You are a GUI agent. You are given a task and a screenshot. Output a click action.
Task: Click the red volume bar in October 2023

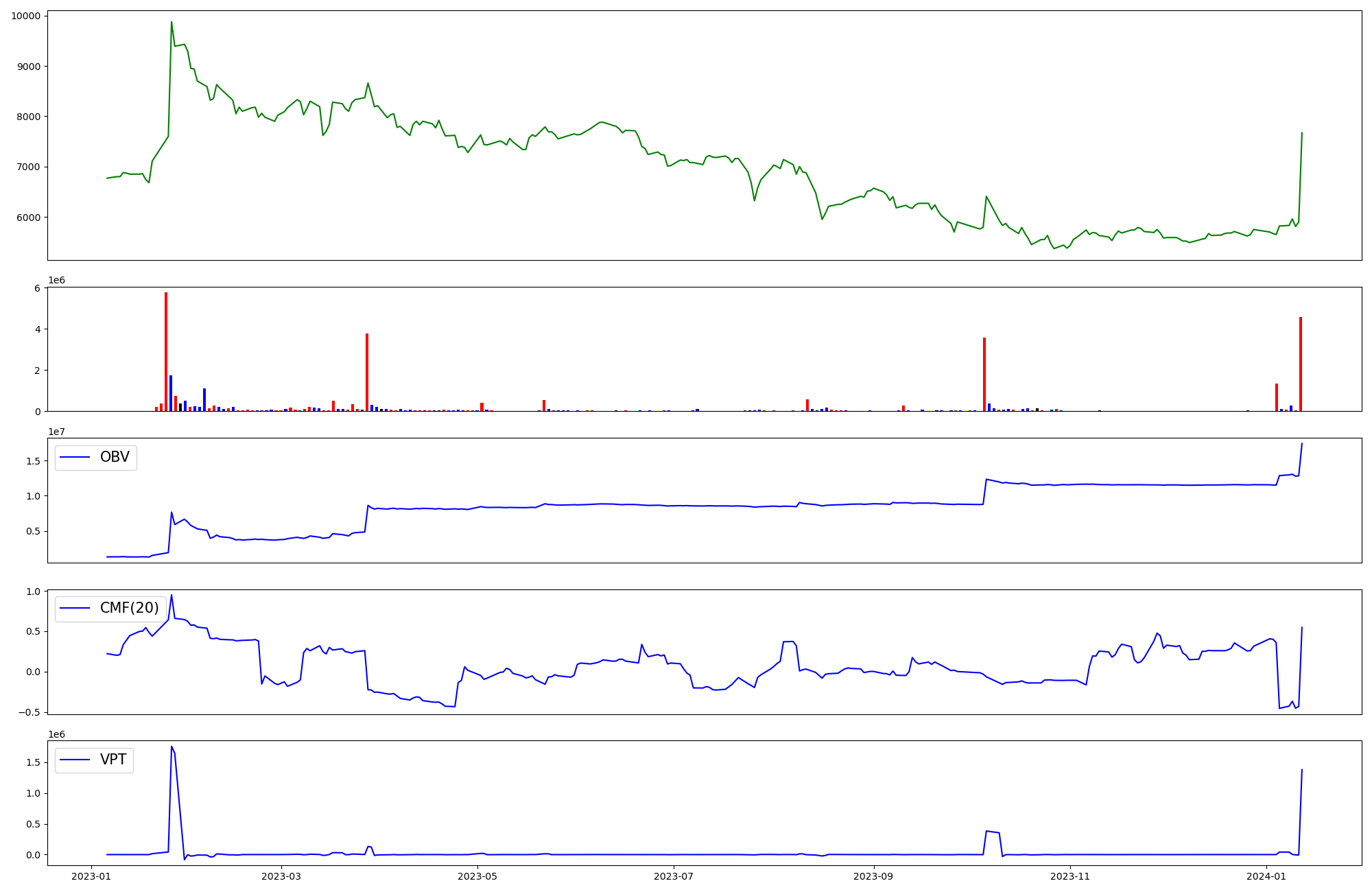(984, 374)
